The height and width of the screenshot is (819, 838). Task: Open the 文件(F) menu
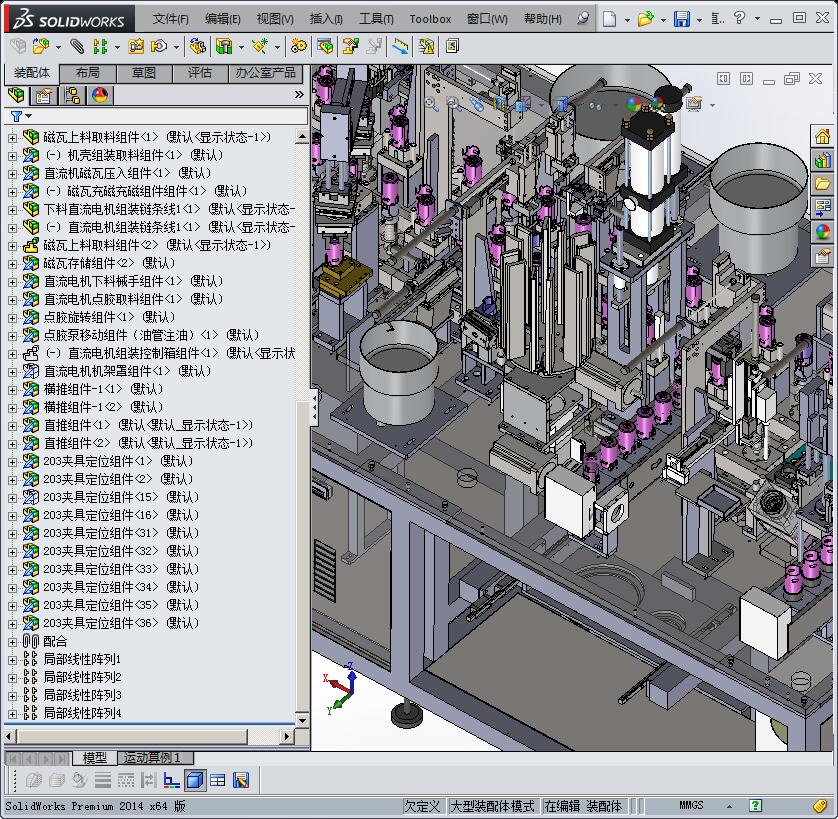(170, 19)
